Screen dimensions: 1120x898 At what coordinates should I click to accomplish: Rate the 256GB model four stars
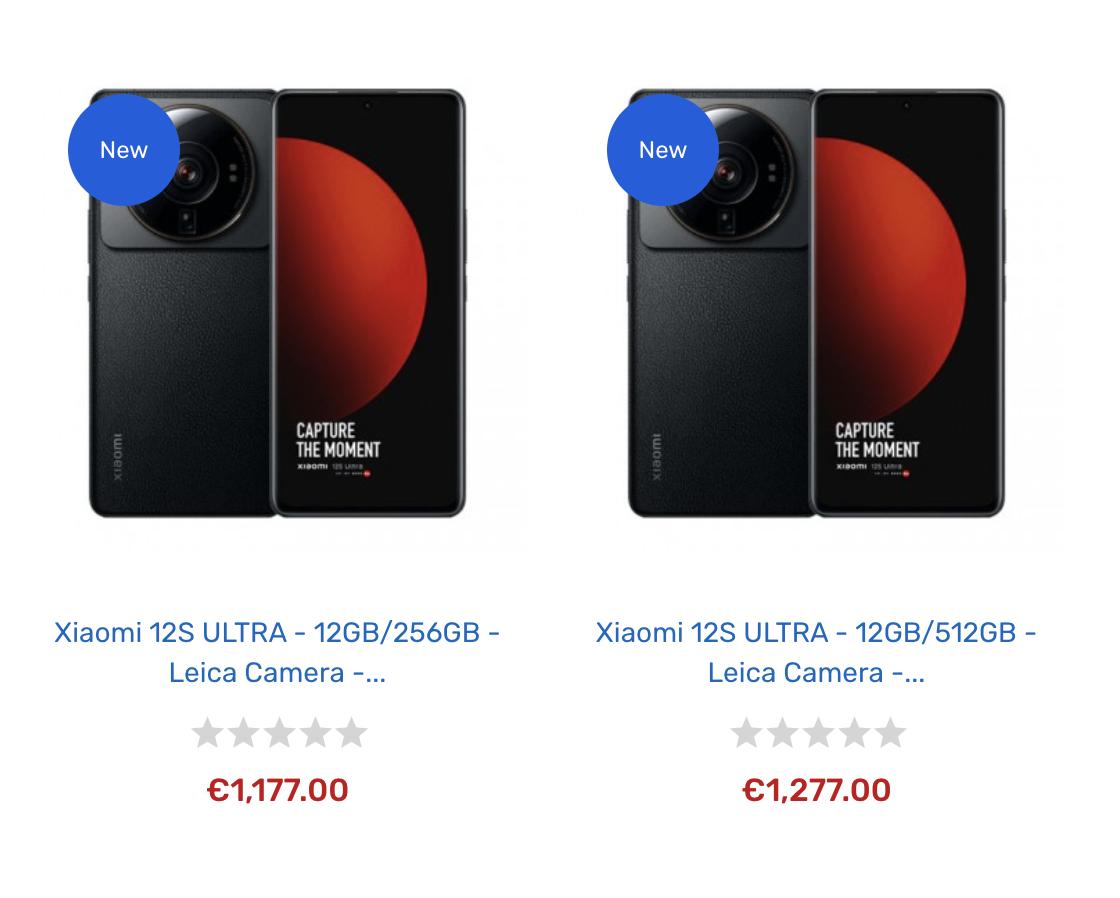(x=316, y=733)
